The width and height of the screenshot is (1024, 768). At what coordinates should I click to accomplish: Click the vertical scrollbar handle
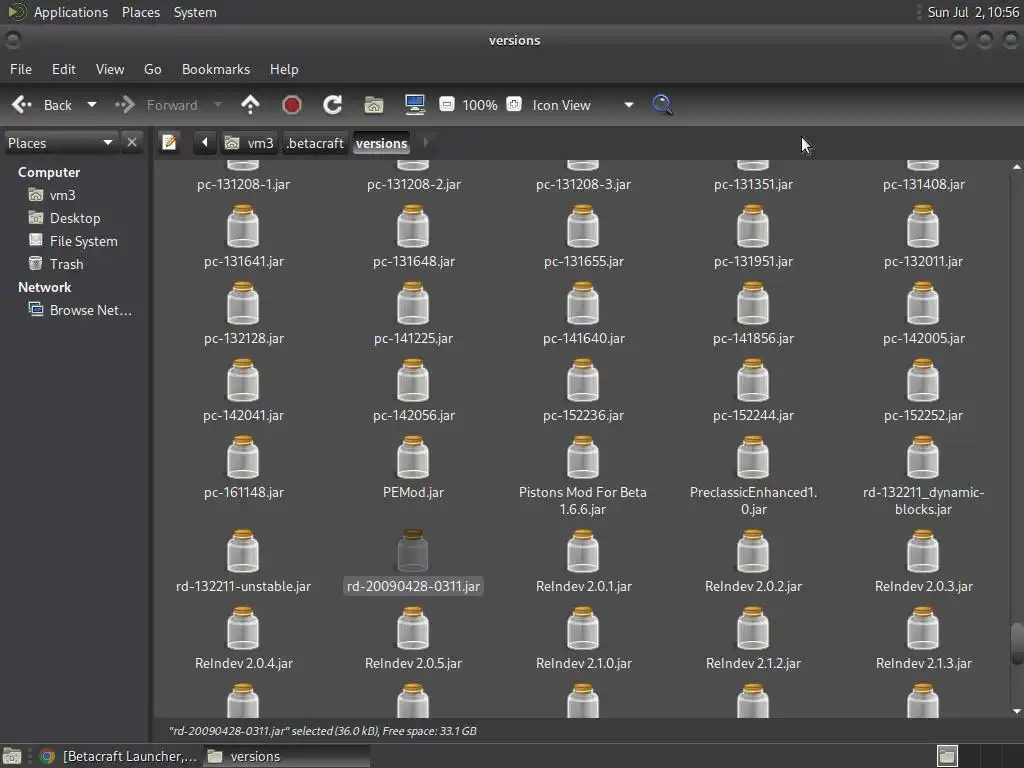(1017, 643)
